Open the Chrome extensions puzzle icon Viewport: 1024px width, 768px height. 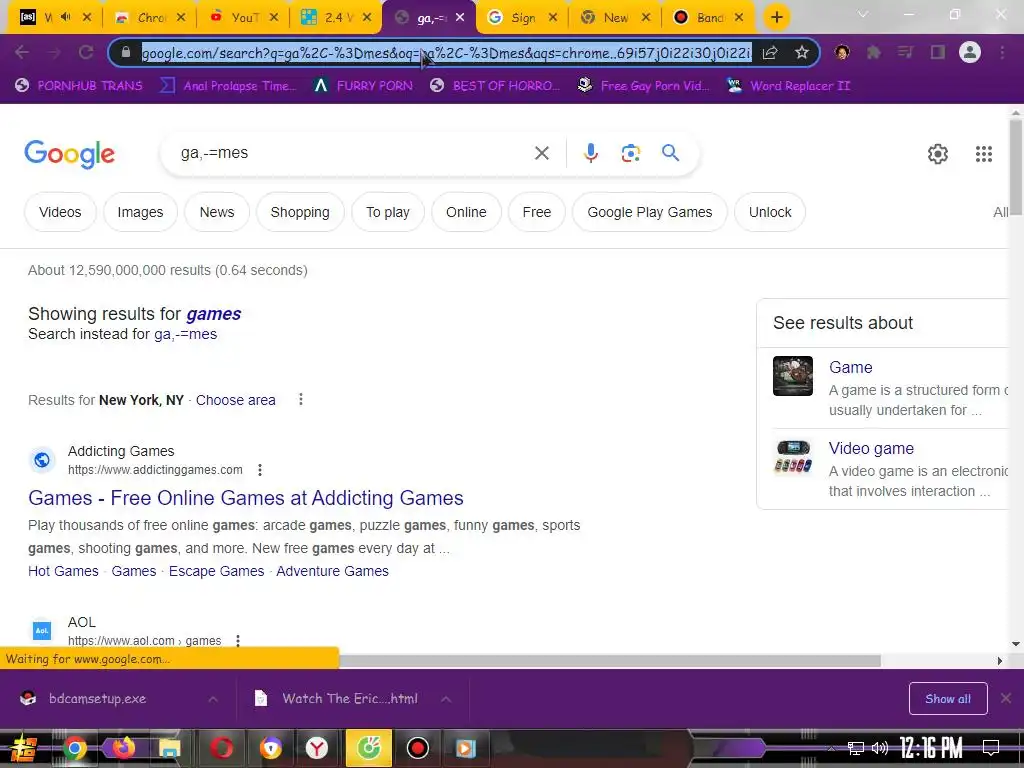873,52
